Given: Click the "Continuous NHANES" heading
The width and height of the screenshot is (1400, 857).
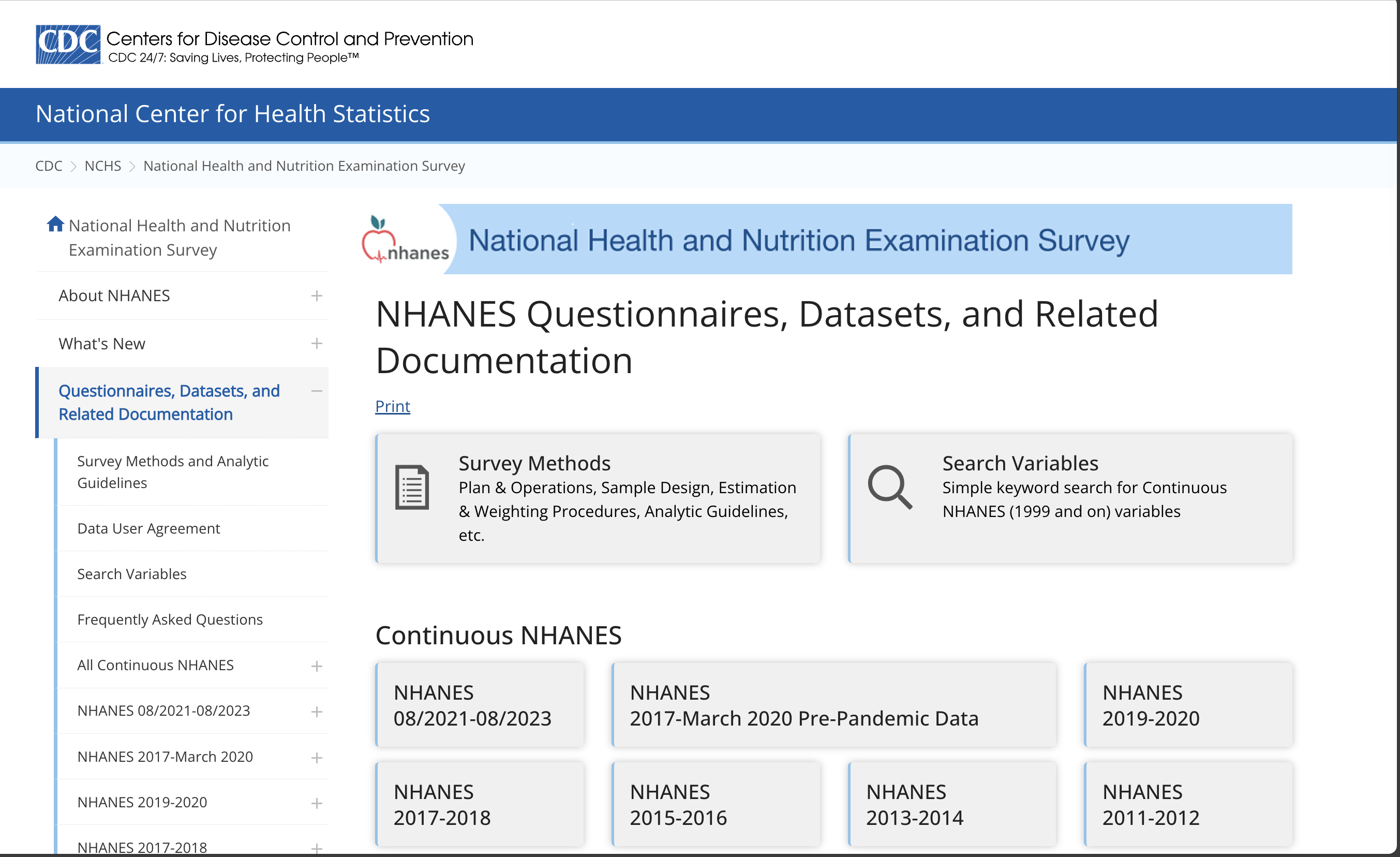Looking at the screenshot, I should (x=498, y=635).
